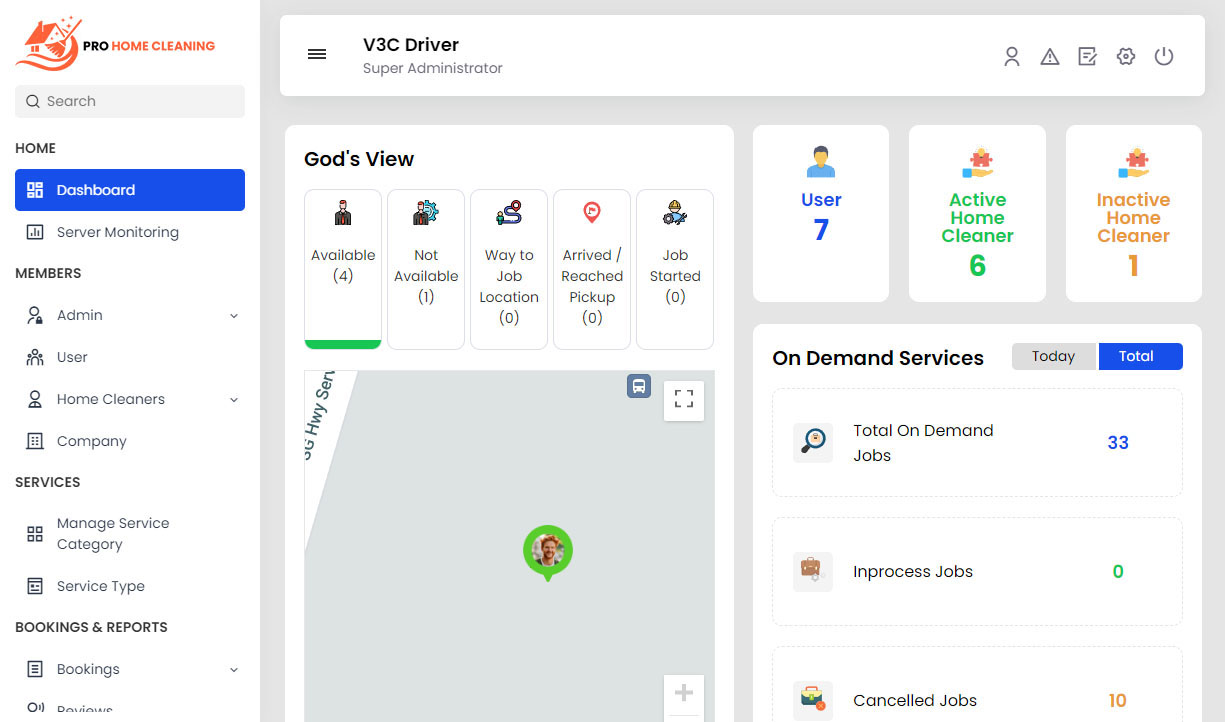Open the settings gear icon
This screenshot has width=1225, height=722.
pyautogui.click(x=1125, y=57)
